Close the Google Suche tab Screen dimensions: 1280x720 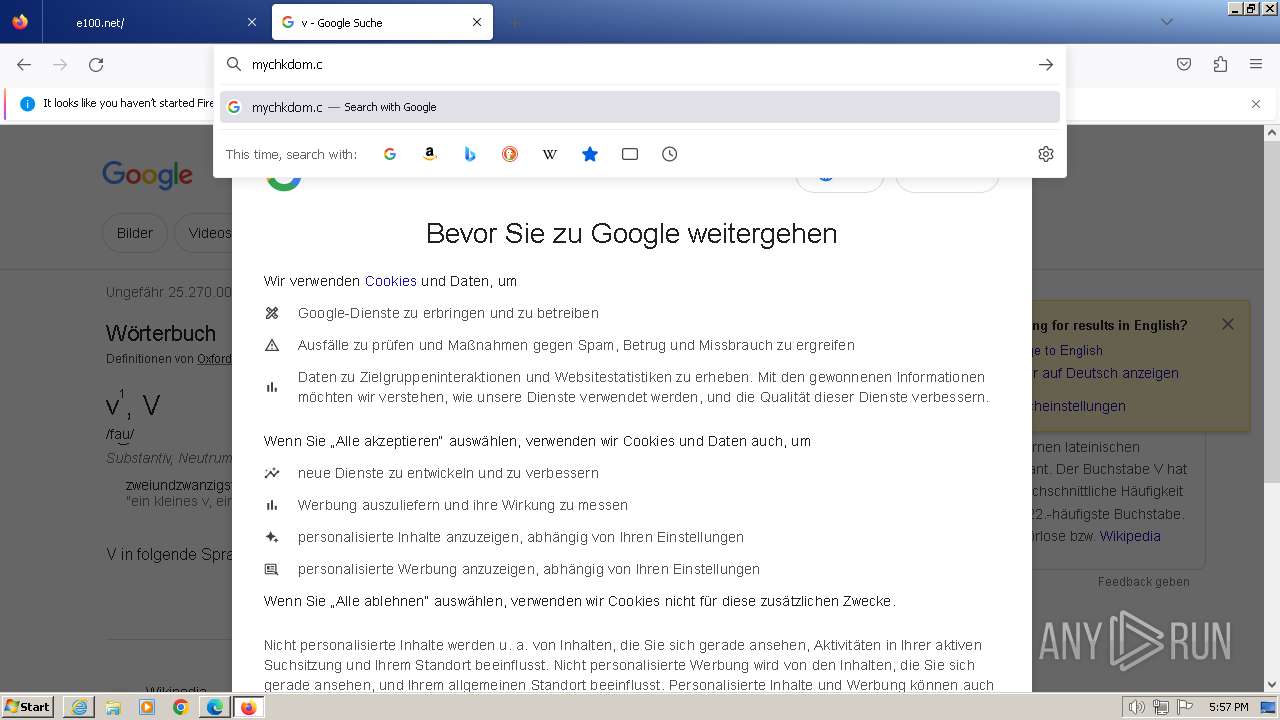(477, 22)
